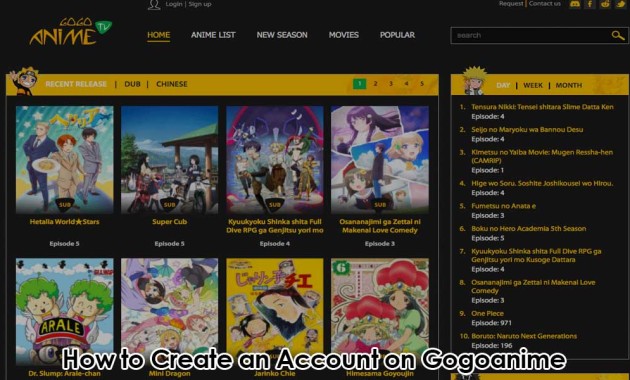Open Kimetsu no Yaiba Movie: Mugen Ressha-hen
The image size is (630, 380).
click(542, 157)
